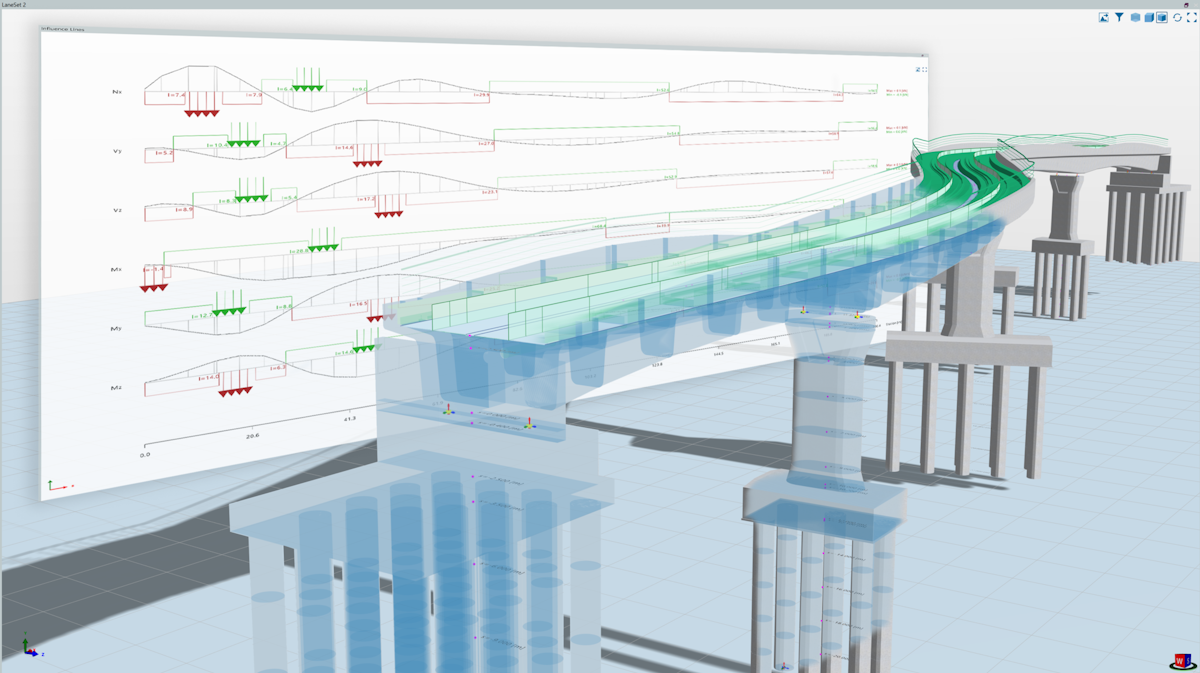The height and width of the screenshot is (673, 1200).
Task: Click the highlighted x-ray cube view icon
Action: click(1162, 17)
